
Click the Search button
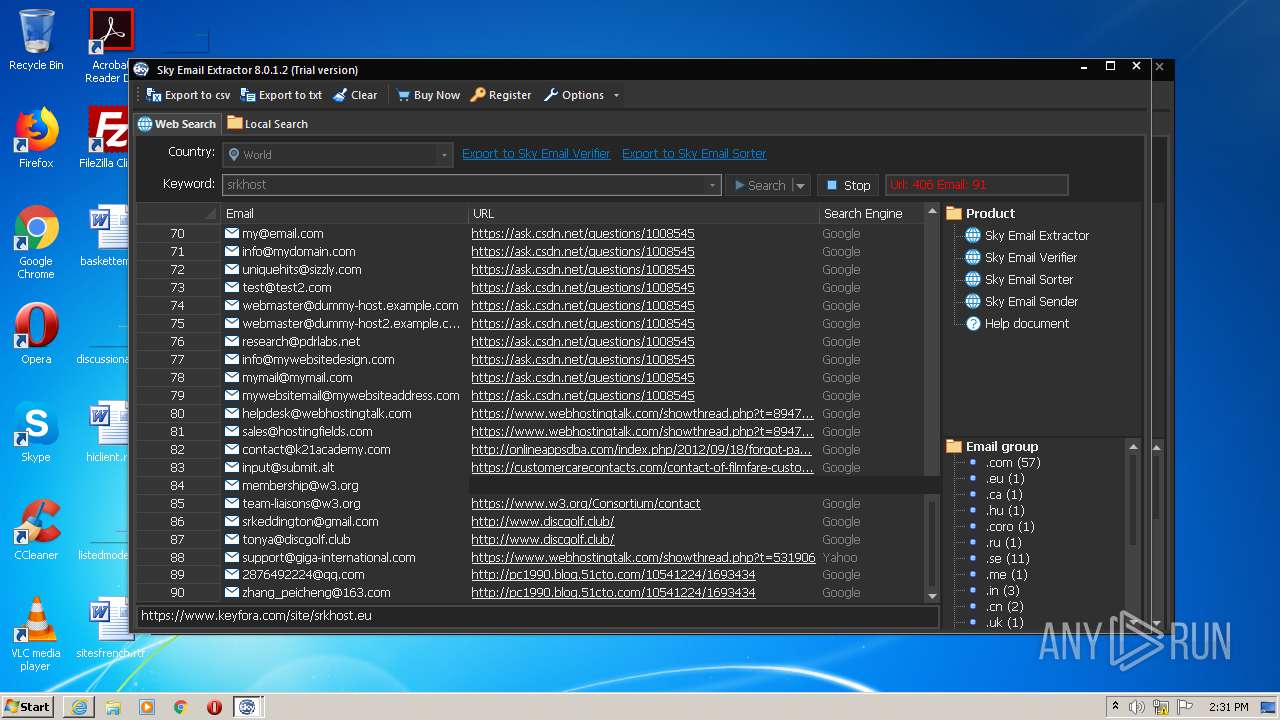pos(759,185)
